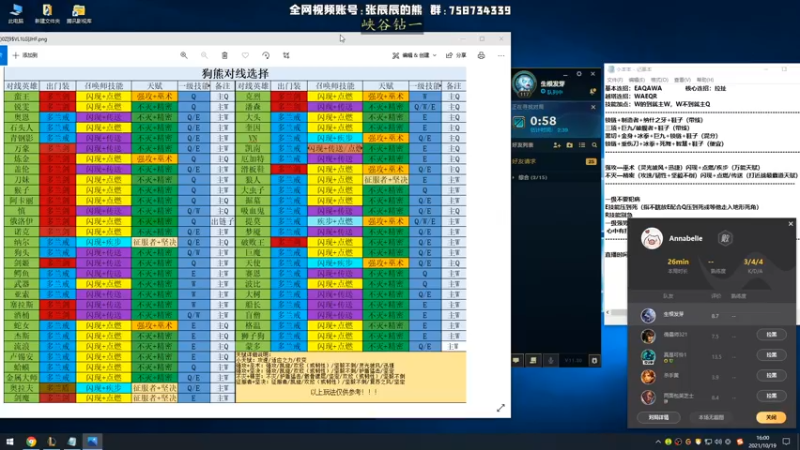Enter fullscreen with the expand arrows icon

click(x=501, y=408)
